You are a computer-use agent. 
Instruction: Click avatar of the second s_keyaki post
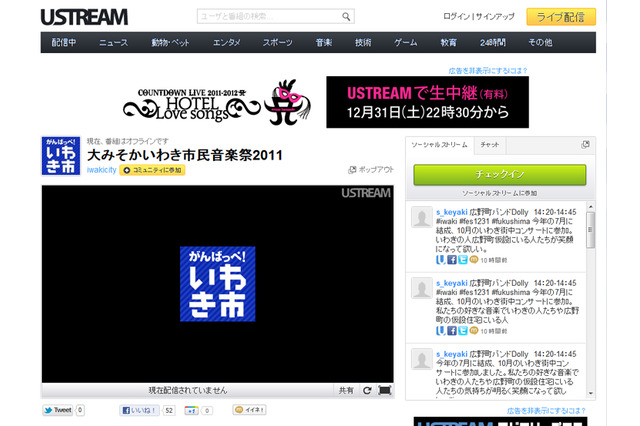click(422, 288)
